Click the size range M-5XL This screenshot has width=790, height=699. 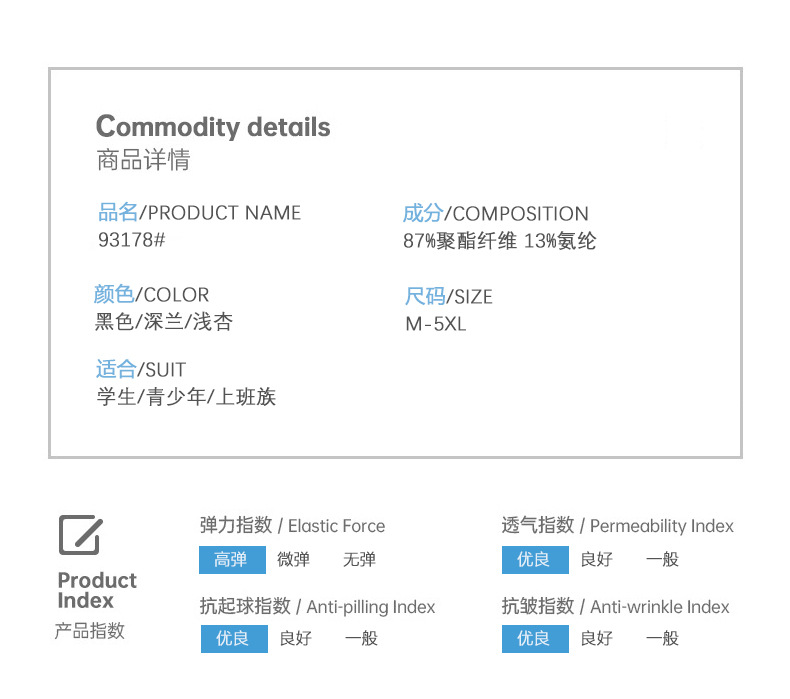point(435,324)
